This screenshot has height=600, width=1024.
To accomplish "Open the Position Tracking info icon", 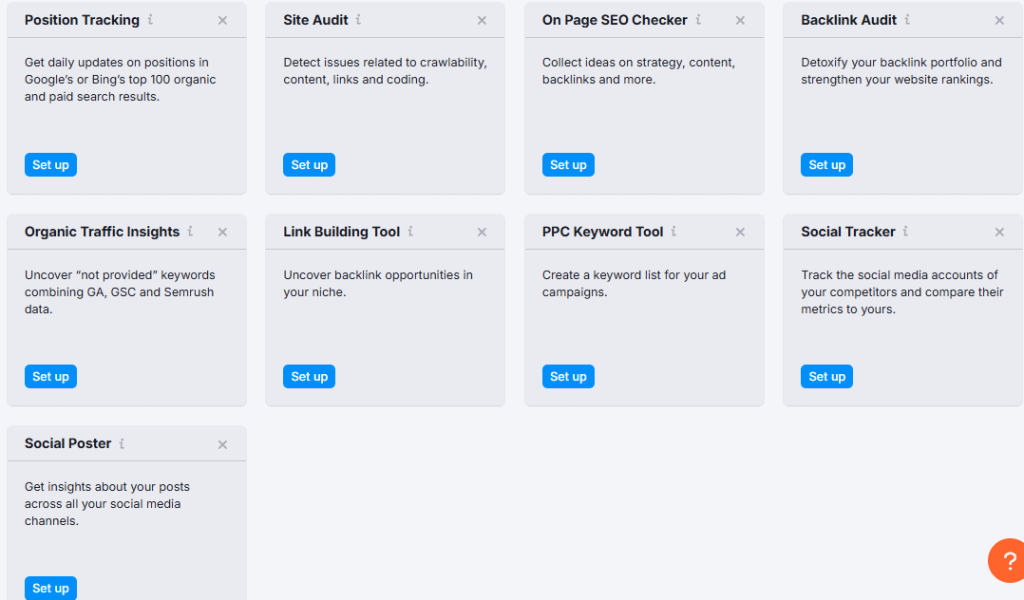I will pyautogui.click(x=150, y=20).
